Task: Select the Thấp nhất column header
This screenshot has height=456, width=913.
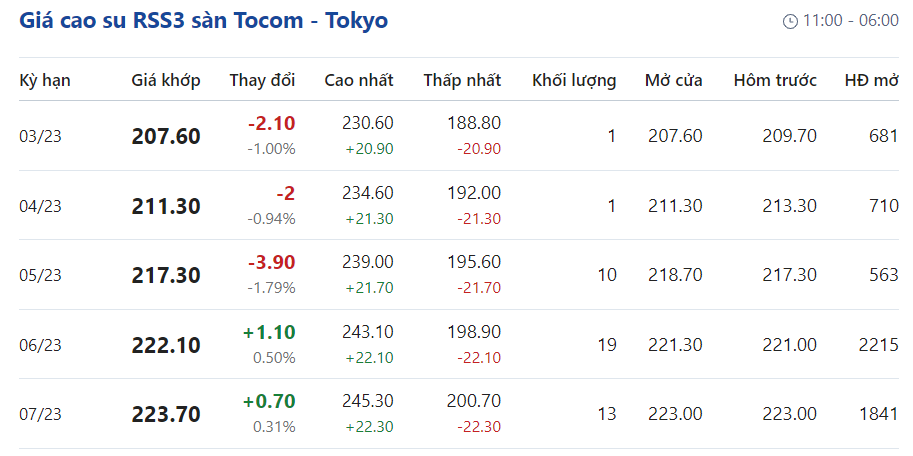Action: (x=462, y=80)
